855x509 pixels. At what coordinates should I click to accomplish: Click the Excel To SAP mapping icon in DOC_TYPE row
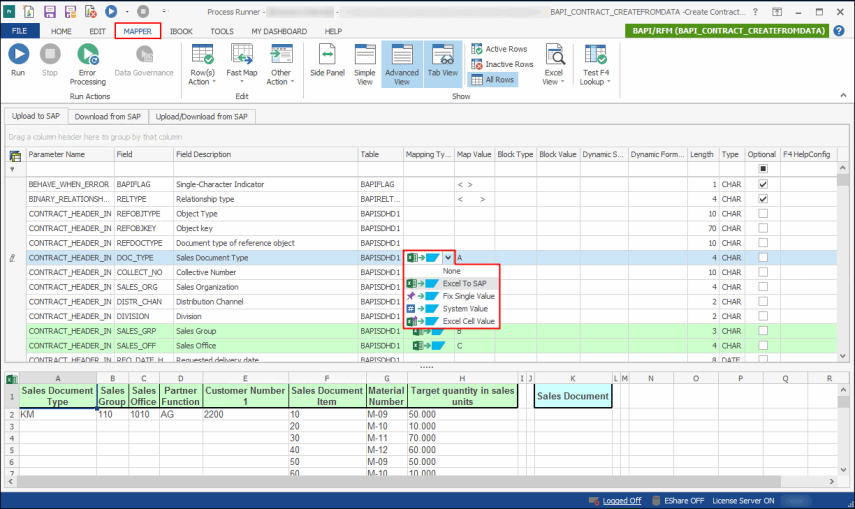coord(423,258)
